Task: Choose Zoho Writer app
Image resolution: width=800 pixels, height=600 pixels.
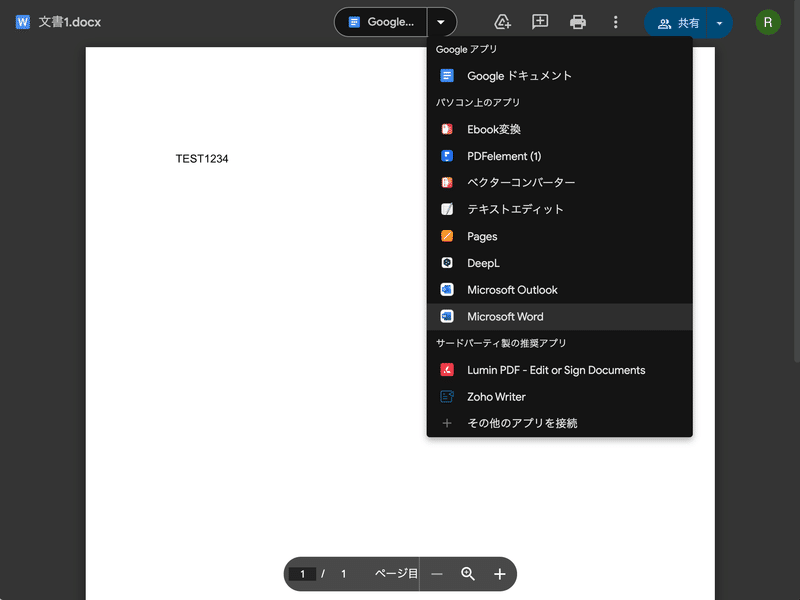Action: click(559, 396)
